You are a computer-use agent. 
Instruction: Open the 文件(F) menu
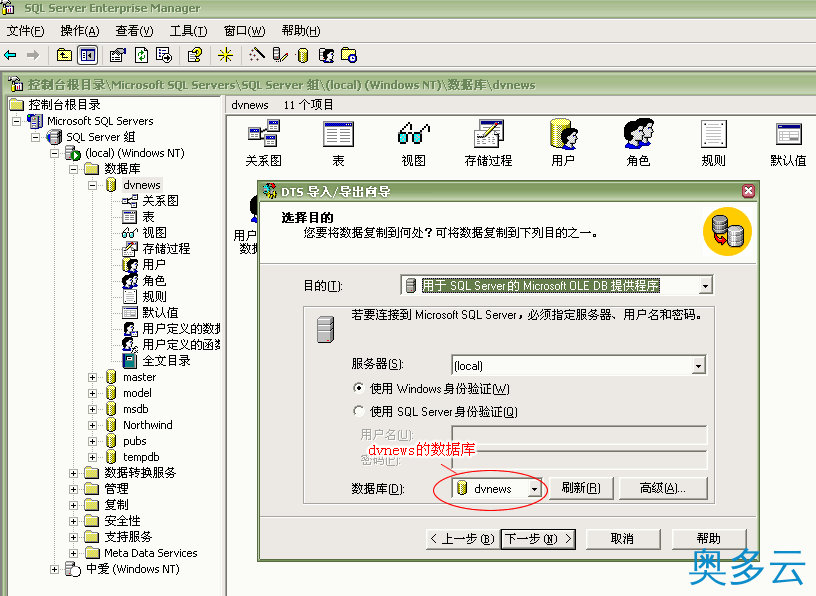tap(26, 31)
